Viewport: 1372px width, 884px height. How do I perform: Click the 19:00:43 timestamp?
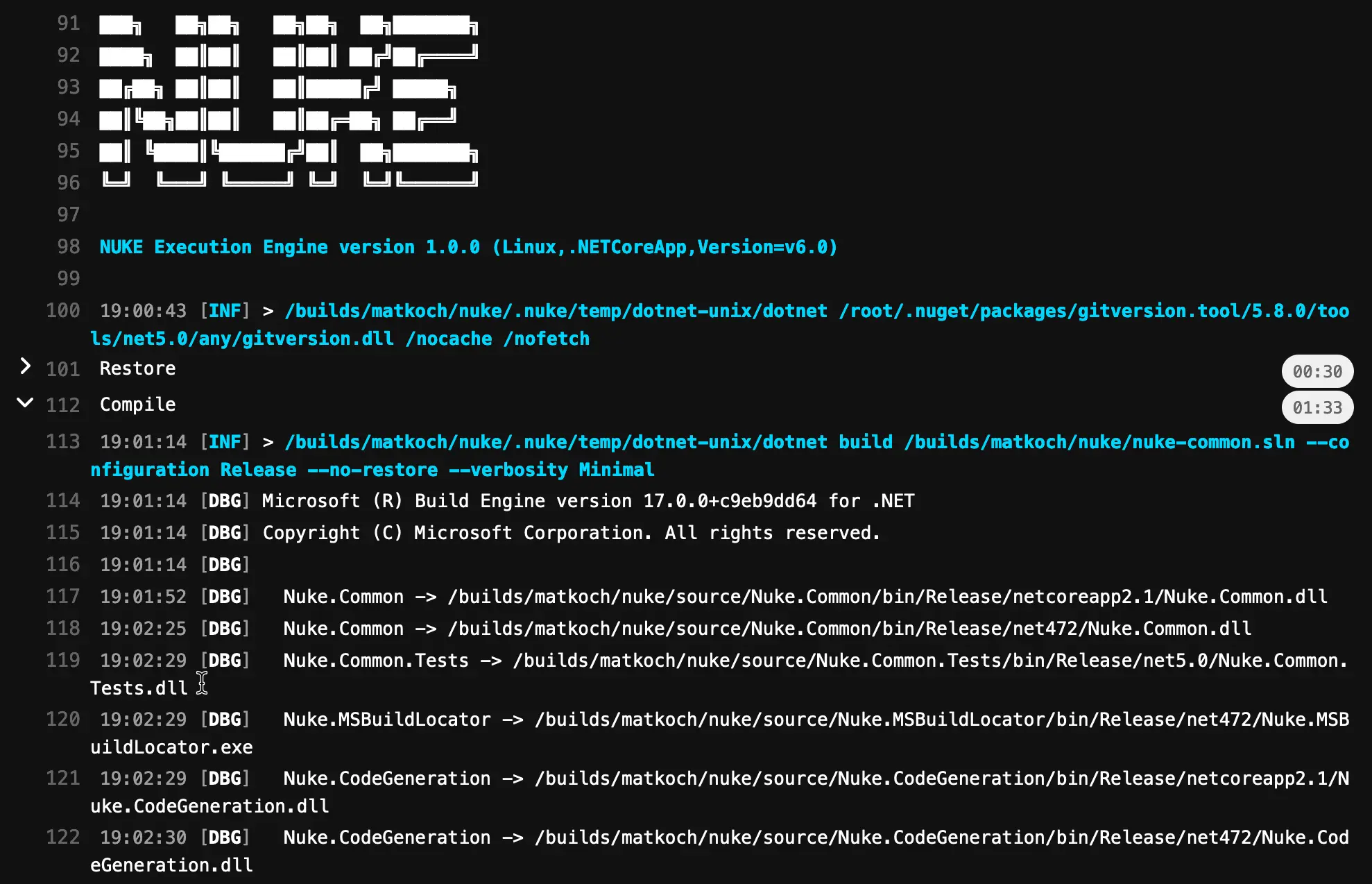[143, 311]
